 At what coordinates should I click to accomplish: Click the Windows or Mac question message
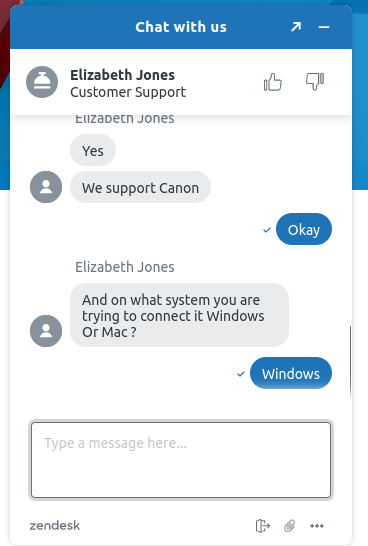pyautogui.click(x=179, y=315)
